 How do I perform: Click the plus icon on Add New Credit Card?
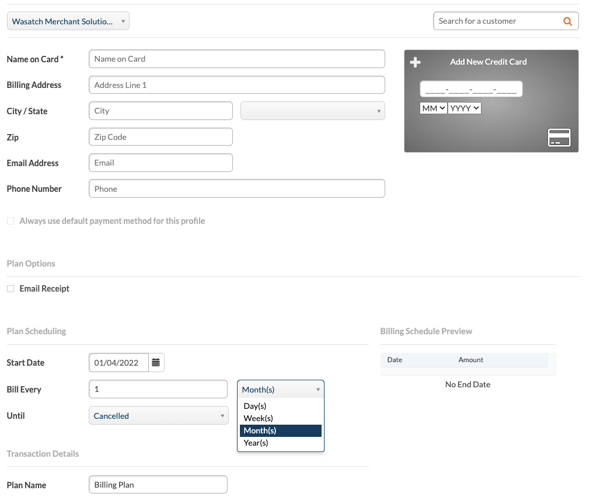(x=415, y=62)
